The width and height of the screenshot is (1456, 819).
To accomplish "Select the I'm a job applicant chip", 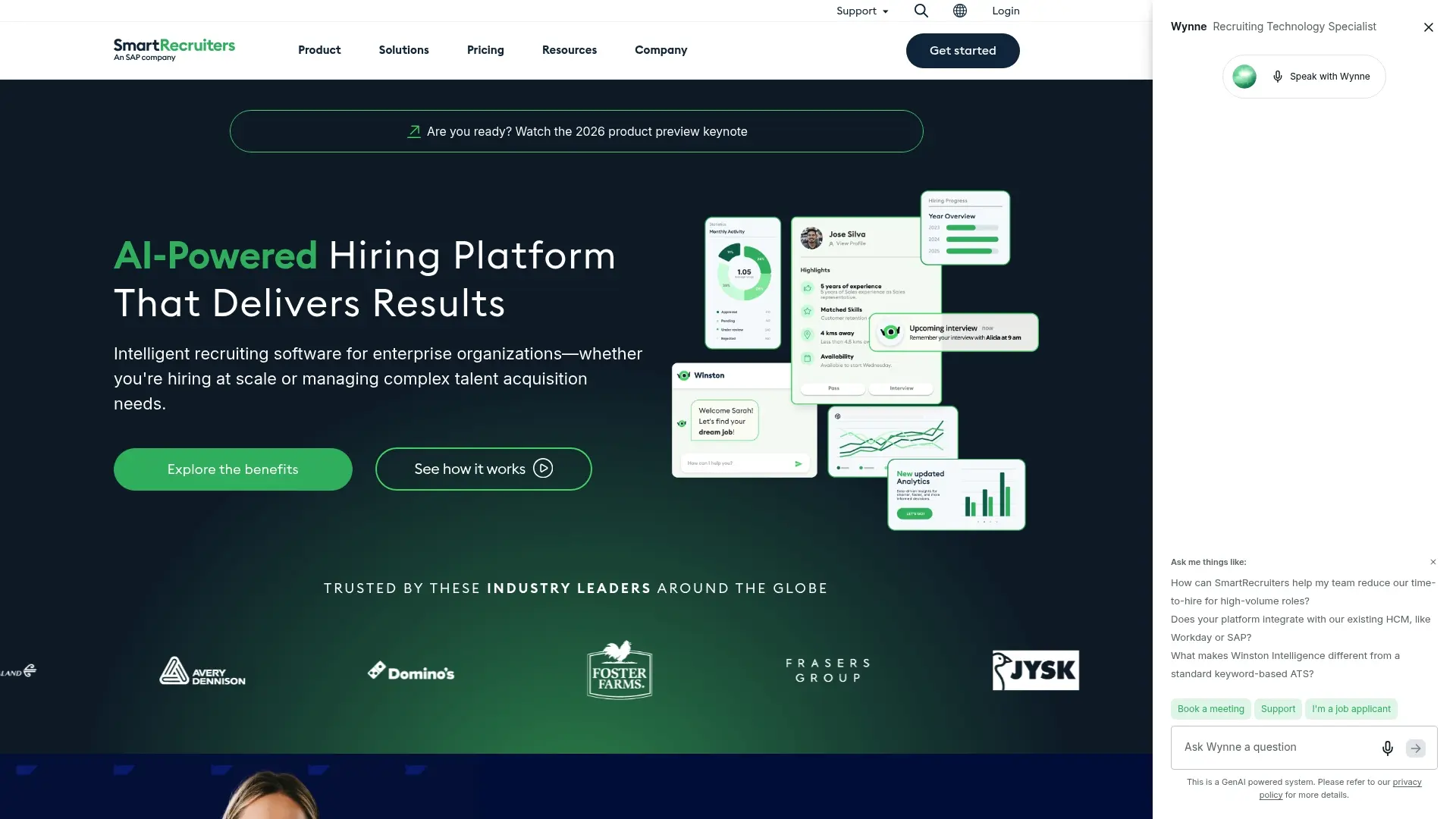I will 1351,709.
